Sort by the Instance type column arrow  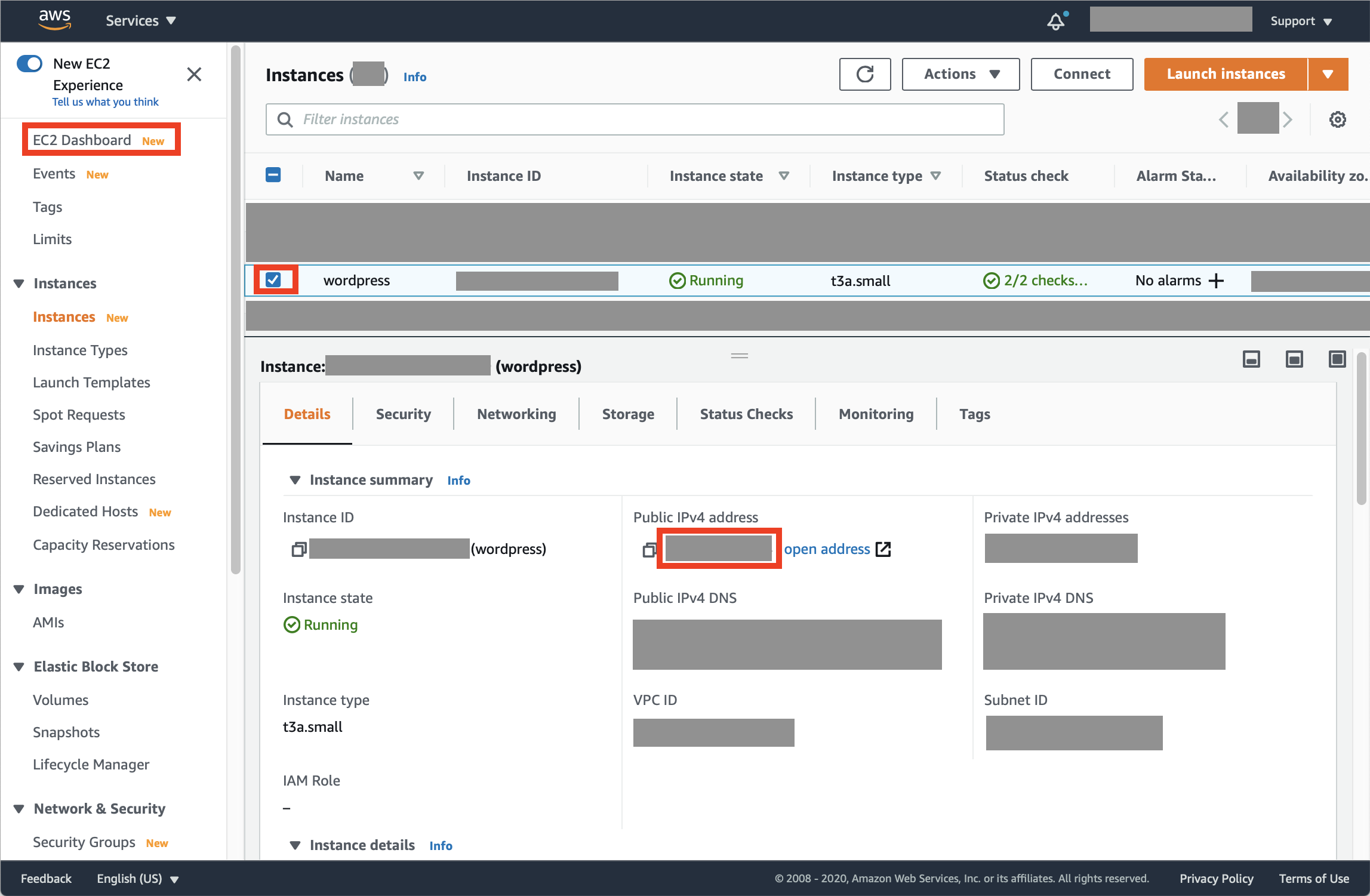(935, 175)
